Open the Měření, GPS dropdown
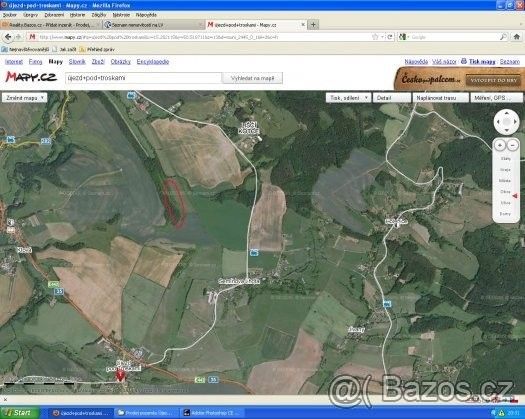 (497, 98)
